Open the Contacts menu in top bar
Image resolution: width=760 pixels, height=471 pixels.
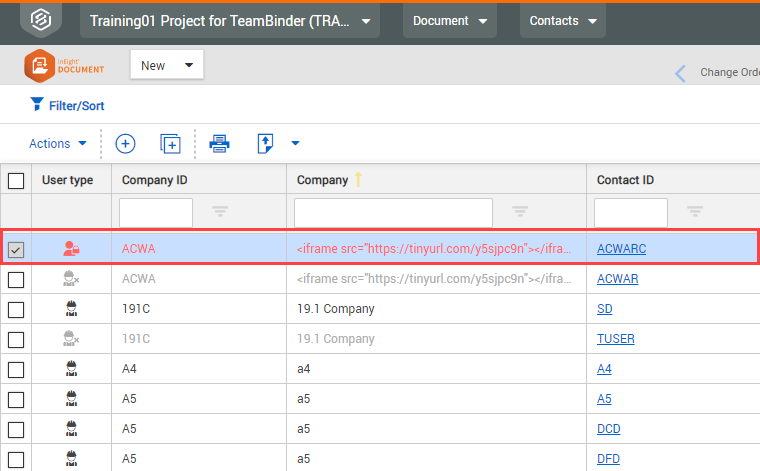(x=561, y=21)
